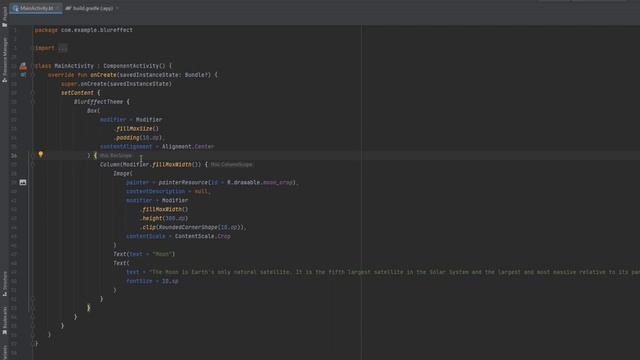This screenshot has height=360, width=640.
Task: Click the package com.example.blureffect line
Action: [x=84, y=30]
